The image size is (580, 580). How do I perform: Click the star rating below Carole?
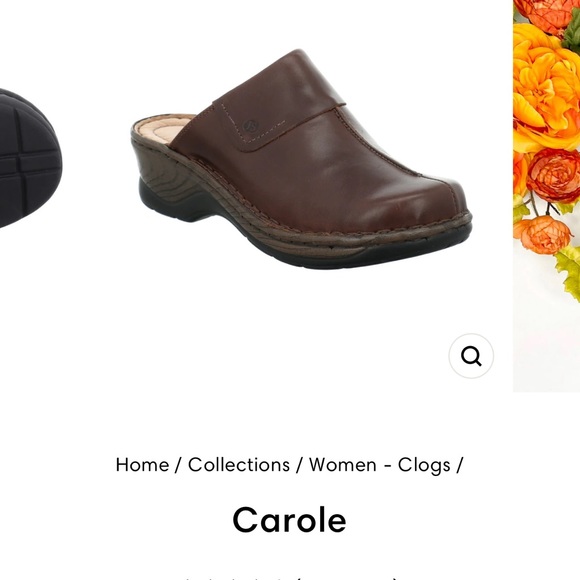[237, 578]
